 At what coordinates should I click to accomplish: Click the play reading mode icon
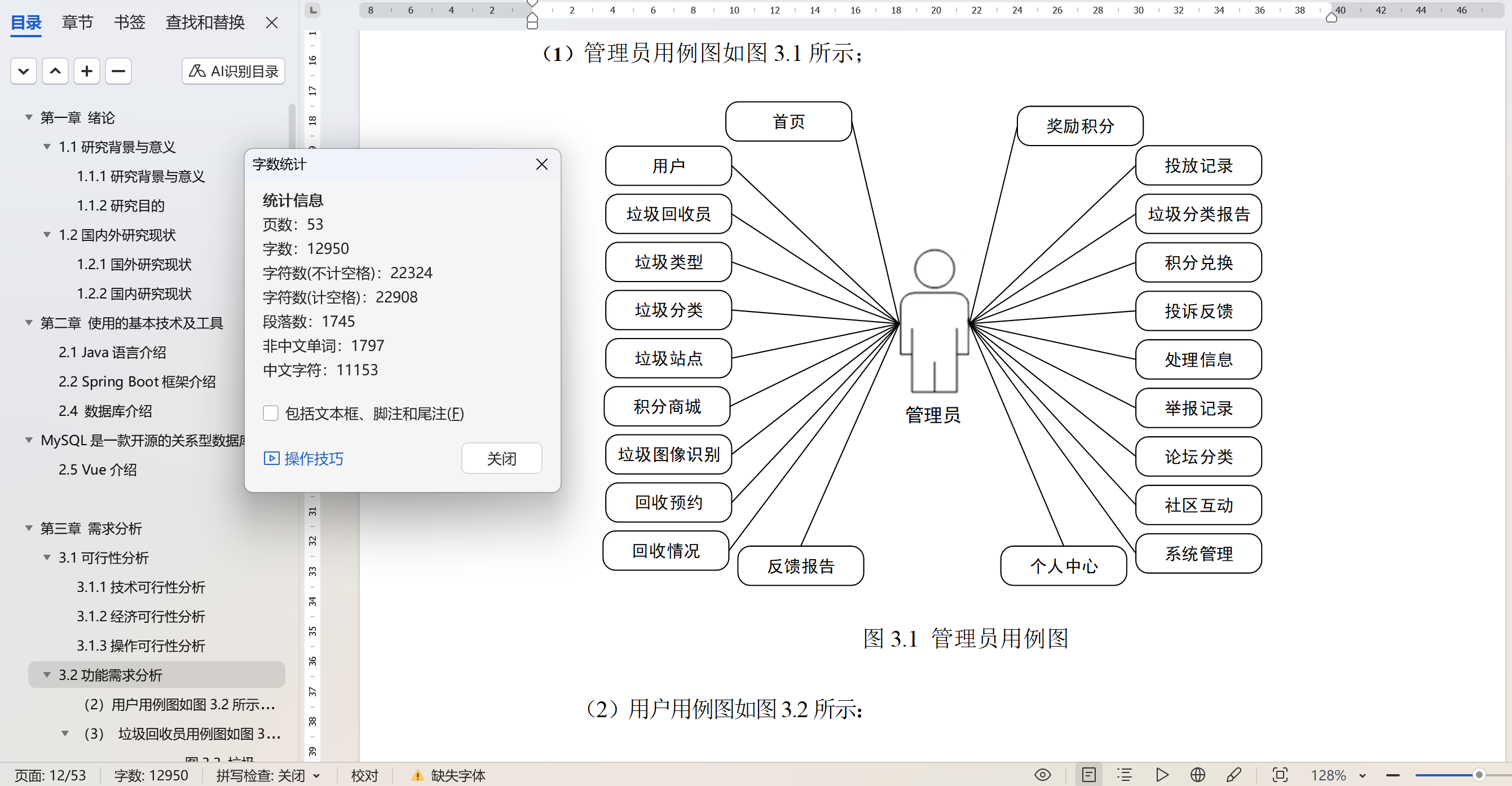pyautogui.click(x=1162, y=775)
